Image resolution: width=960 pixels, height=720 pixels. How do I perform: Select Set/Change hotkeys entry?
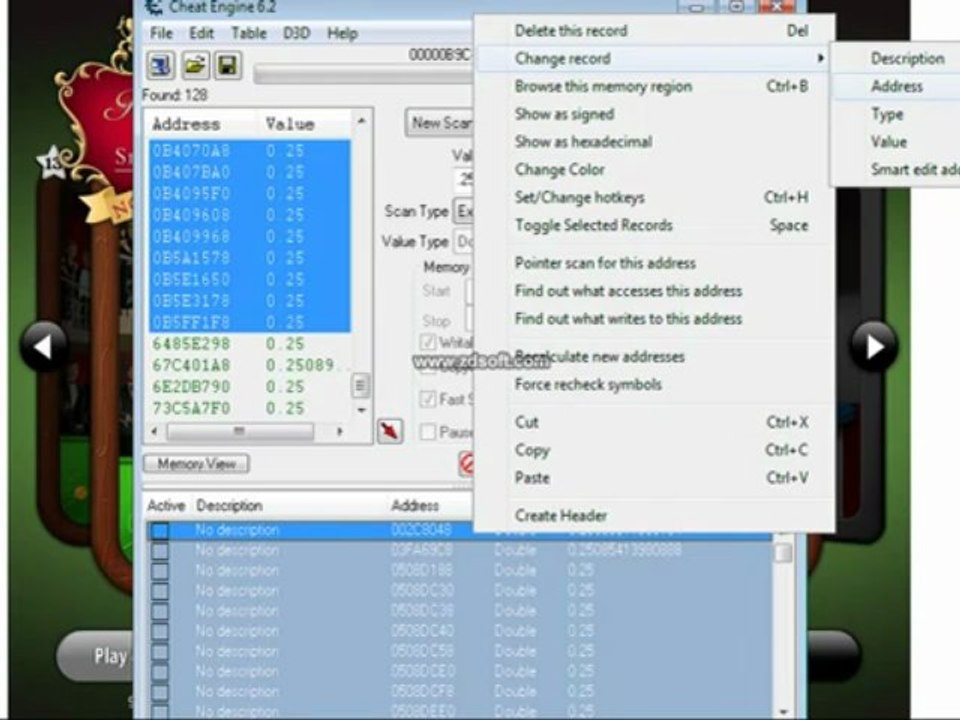click(654, 197)
